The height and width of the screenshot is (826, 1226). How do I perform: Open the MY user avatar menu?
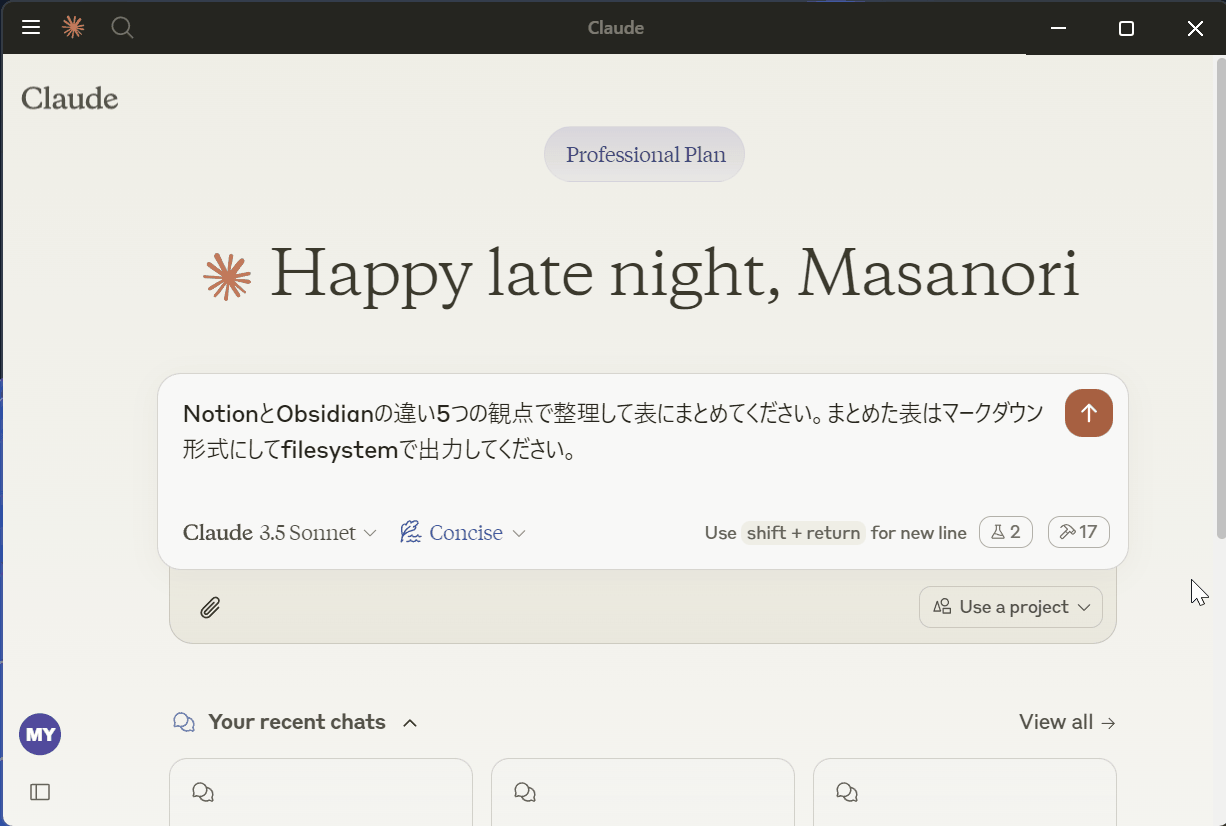pos(40,734)
